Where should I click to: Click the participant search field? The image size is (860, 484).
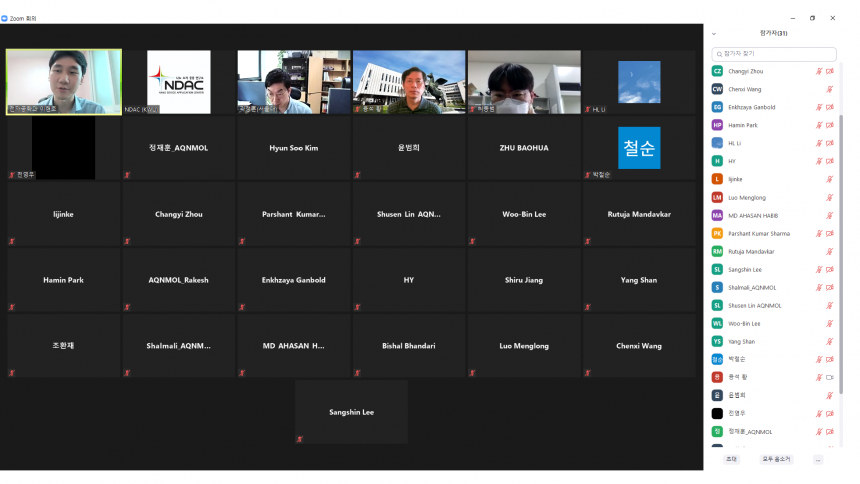[775, 53]
